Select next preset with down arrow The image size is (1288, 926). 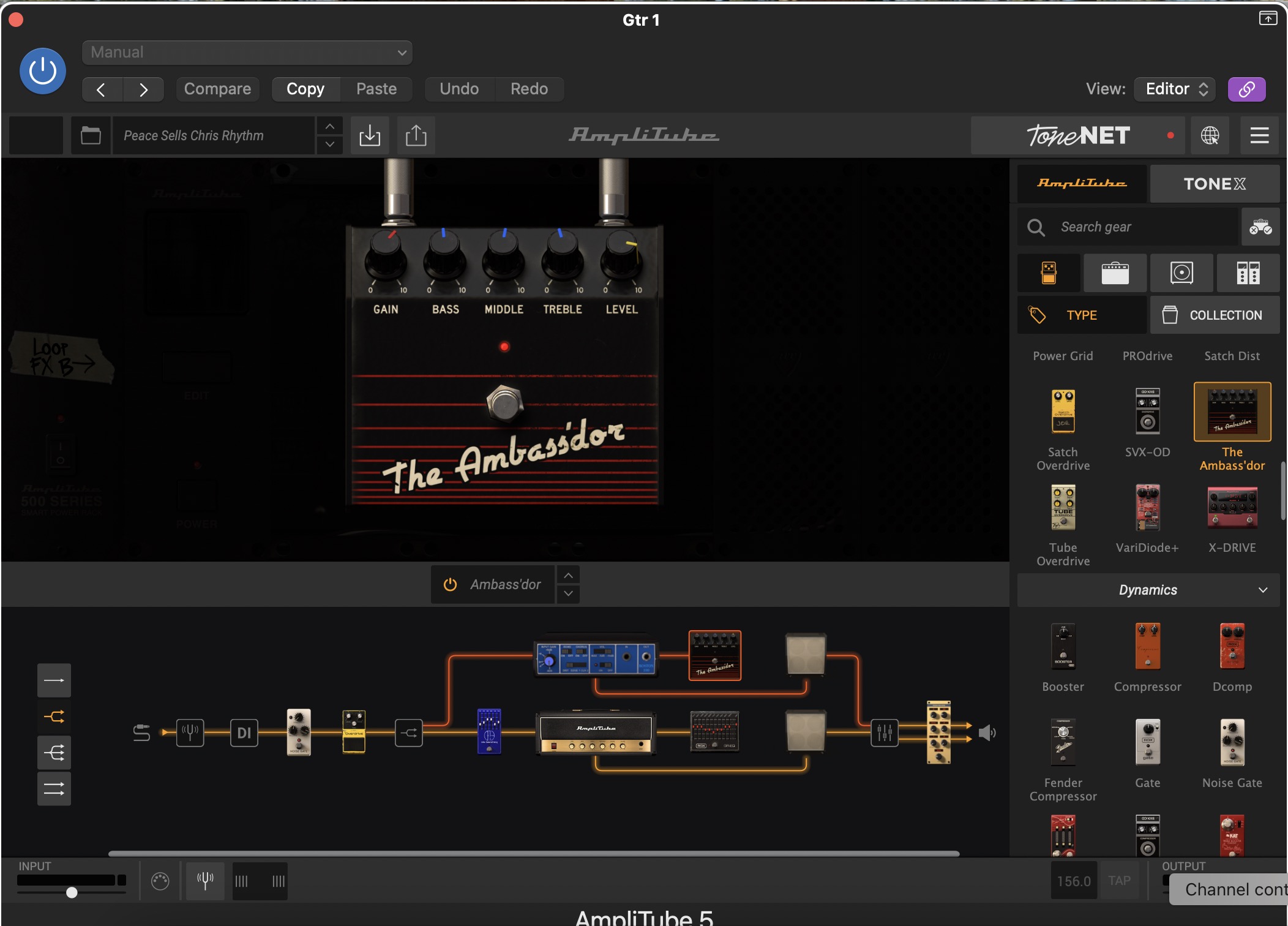(329, 145)
